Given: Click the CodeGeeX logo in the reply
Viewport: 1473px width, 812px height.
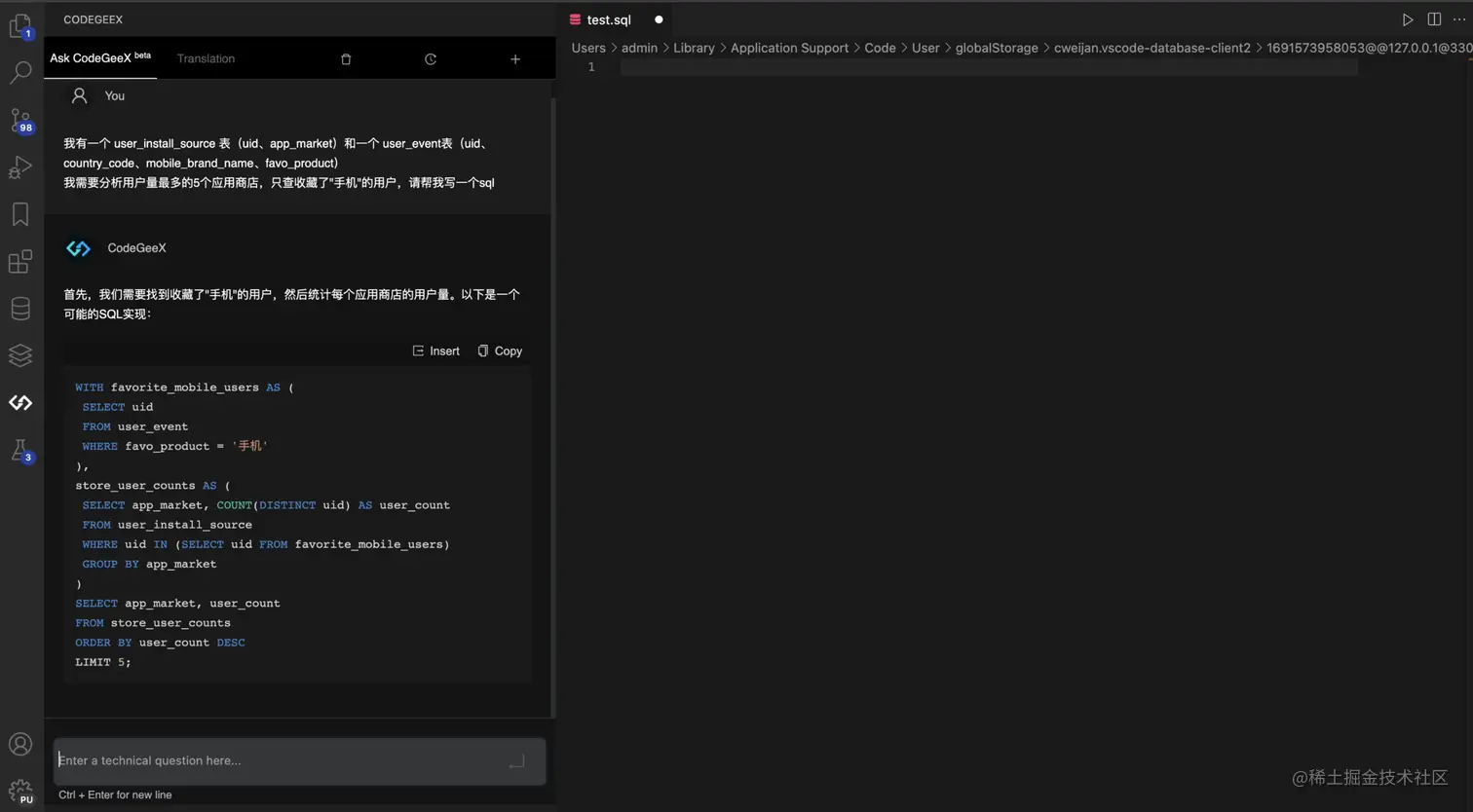Looking at the screenshot, I should pos(78,248).
